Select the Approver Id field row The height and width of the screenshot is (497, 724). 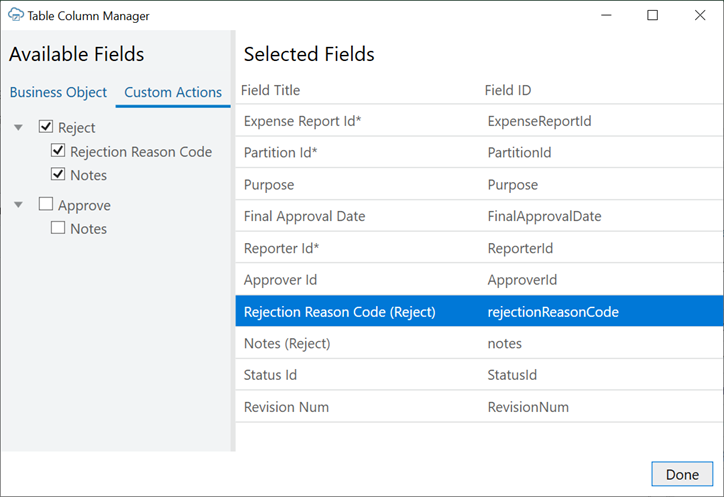point(478,280)
